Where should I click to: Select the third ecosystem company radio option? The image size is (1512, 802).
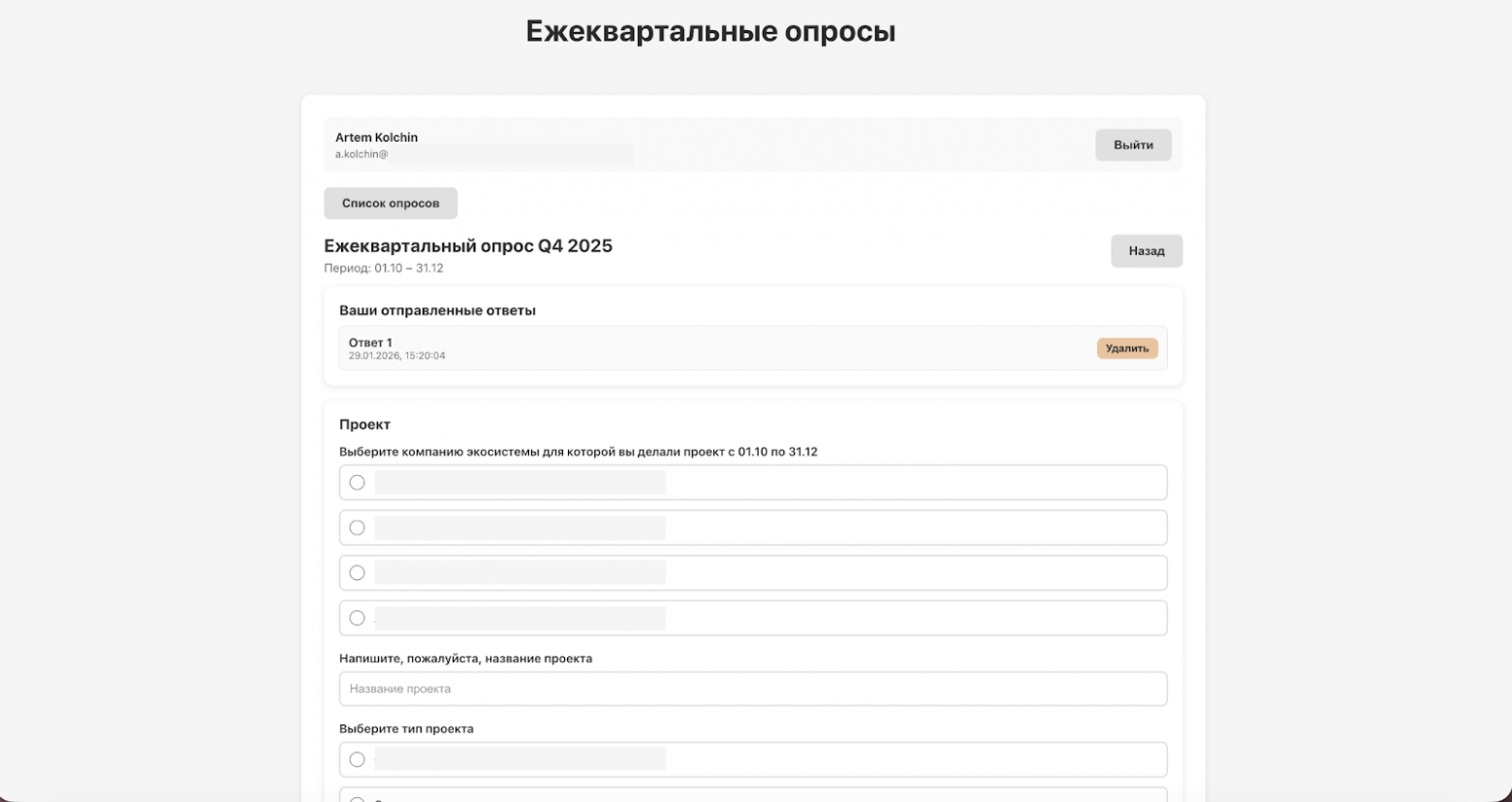[357, 572]
